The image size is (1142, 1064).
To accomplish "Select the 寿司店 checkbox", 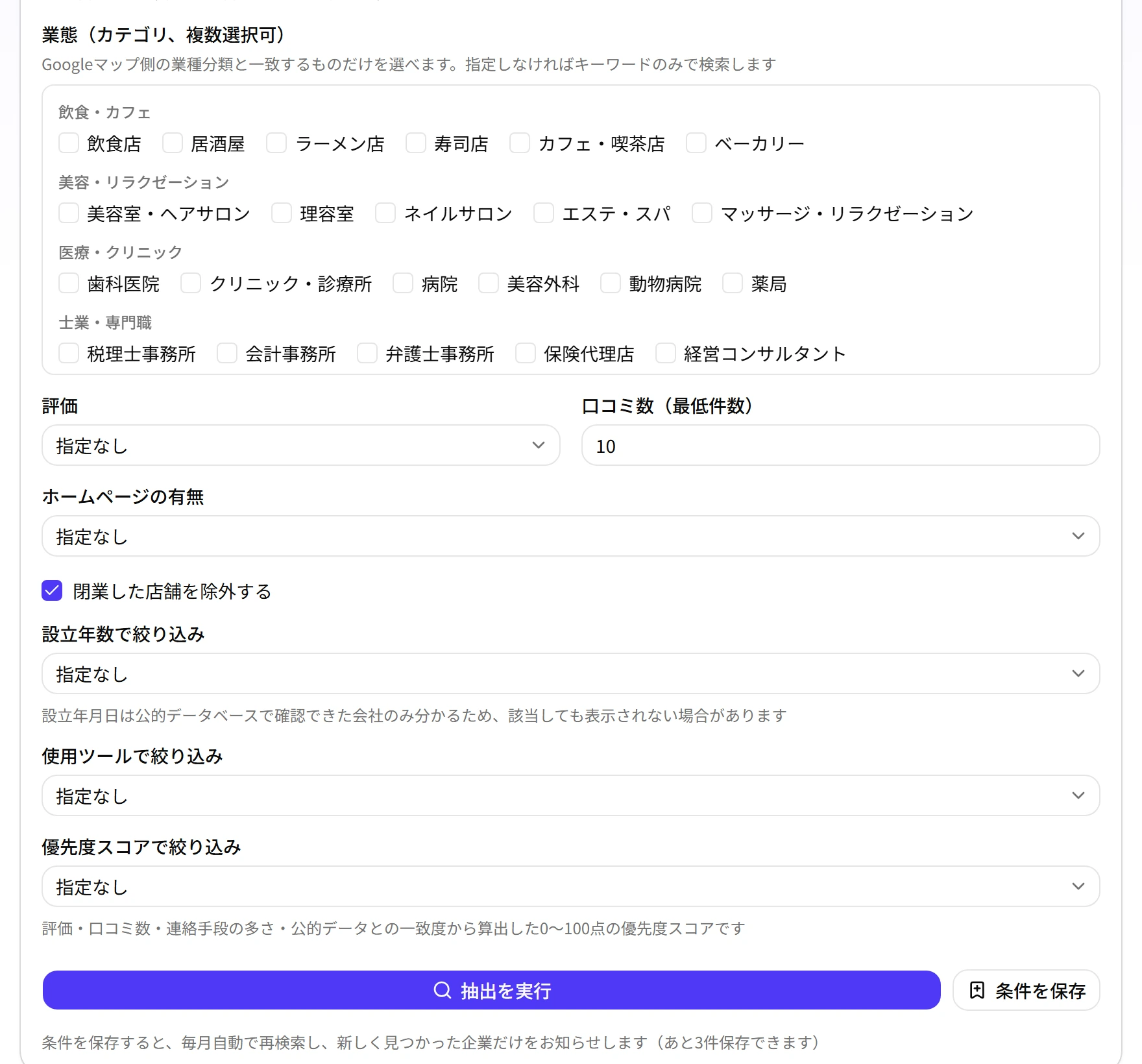I will click(x=416, y=143).
